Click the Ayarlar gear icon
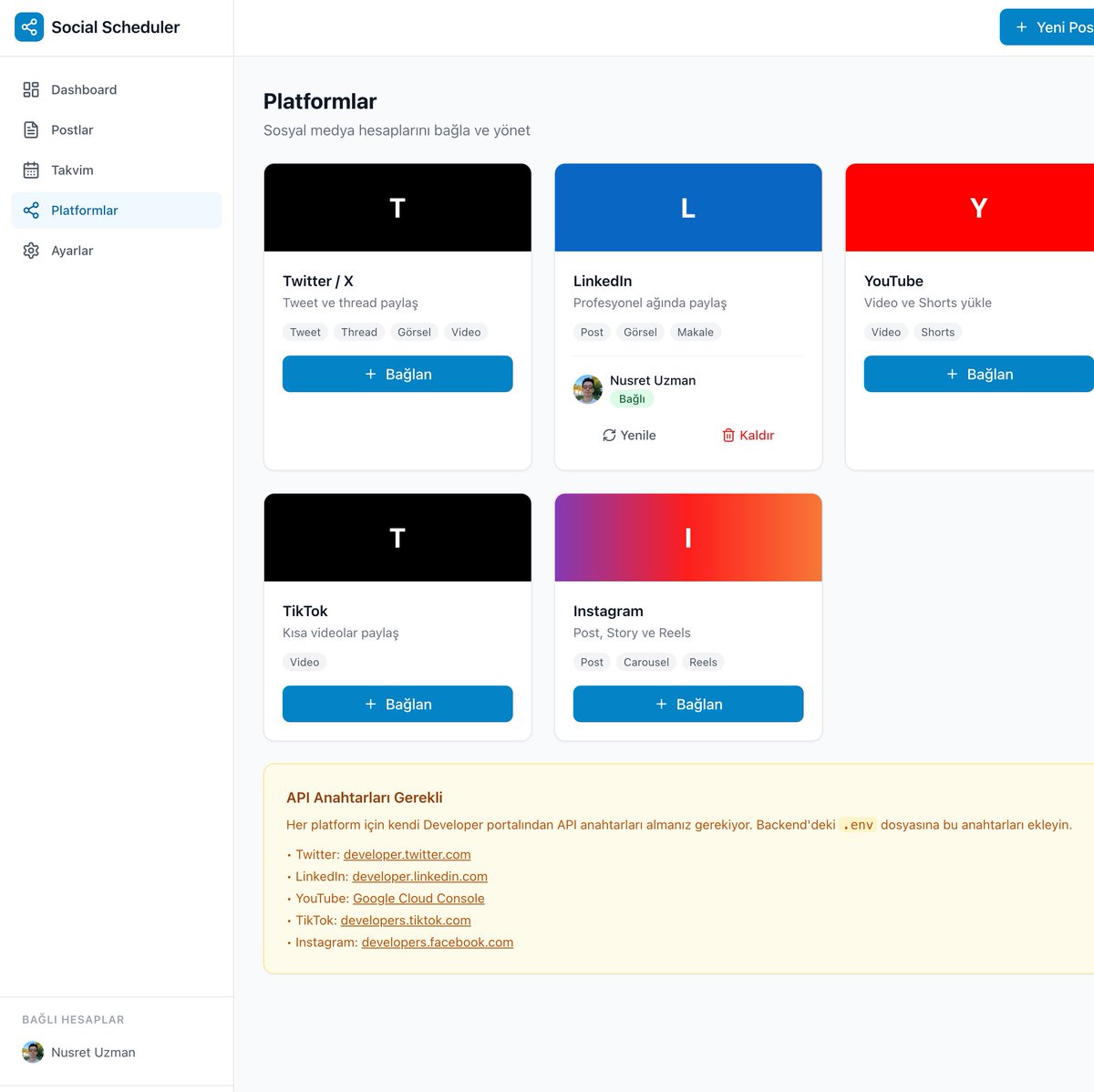1094x1092 pixels. pyautogui.click(x=31, y=251)
